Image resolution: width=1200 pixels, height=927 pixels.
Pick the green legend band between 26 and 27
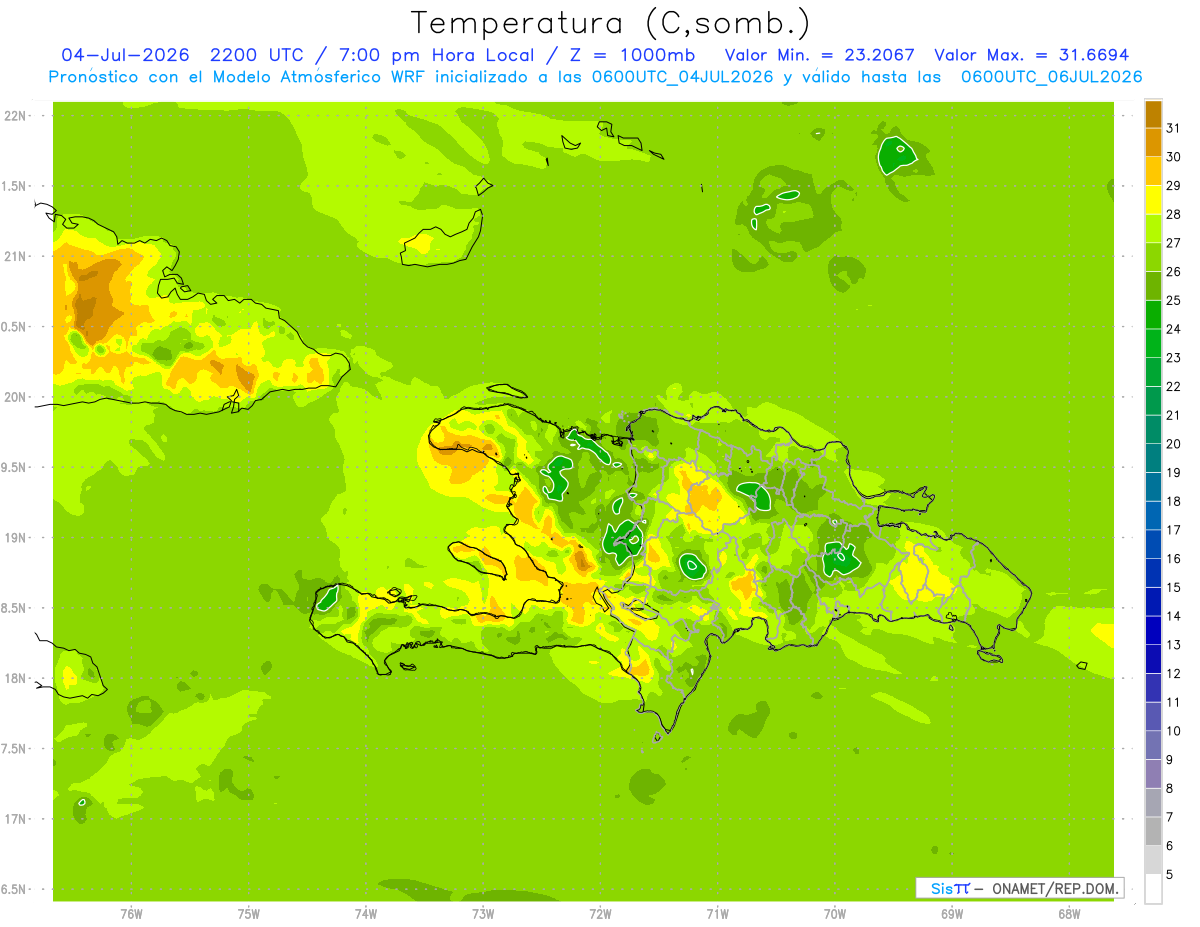[1153, 257]
